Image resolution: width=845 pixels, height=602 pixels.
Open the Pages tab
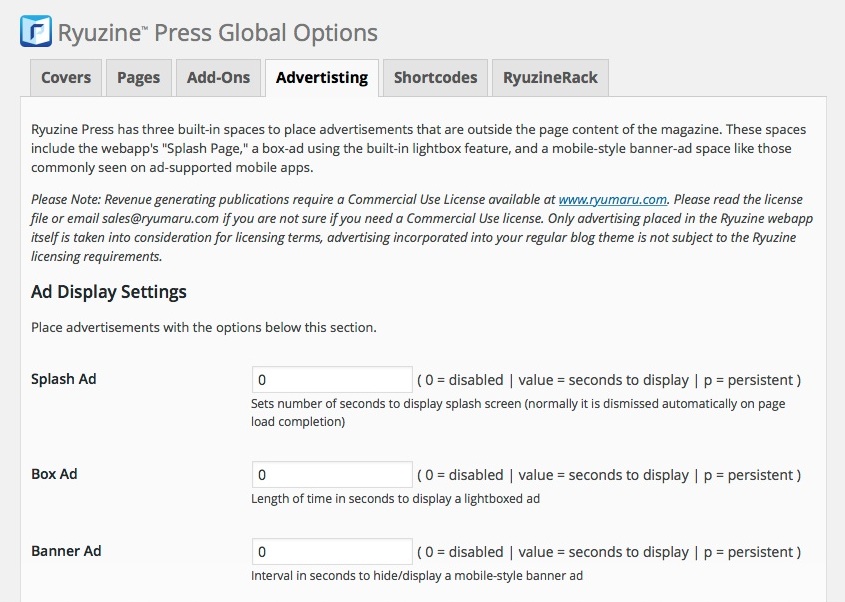coord(138,78)
